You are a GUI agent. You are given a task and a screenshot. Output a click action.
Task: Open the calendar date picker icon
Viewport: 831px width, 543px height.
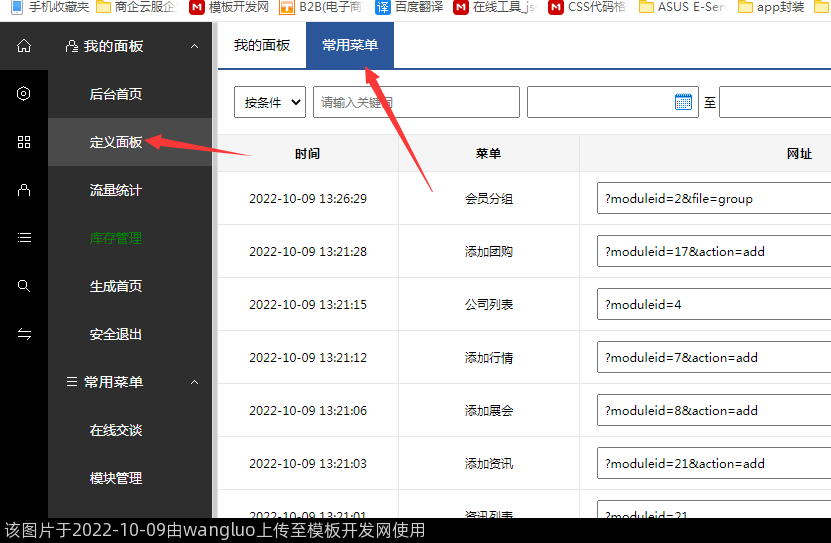point(684,102)
